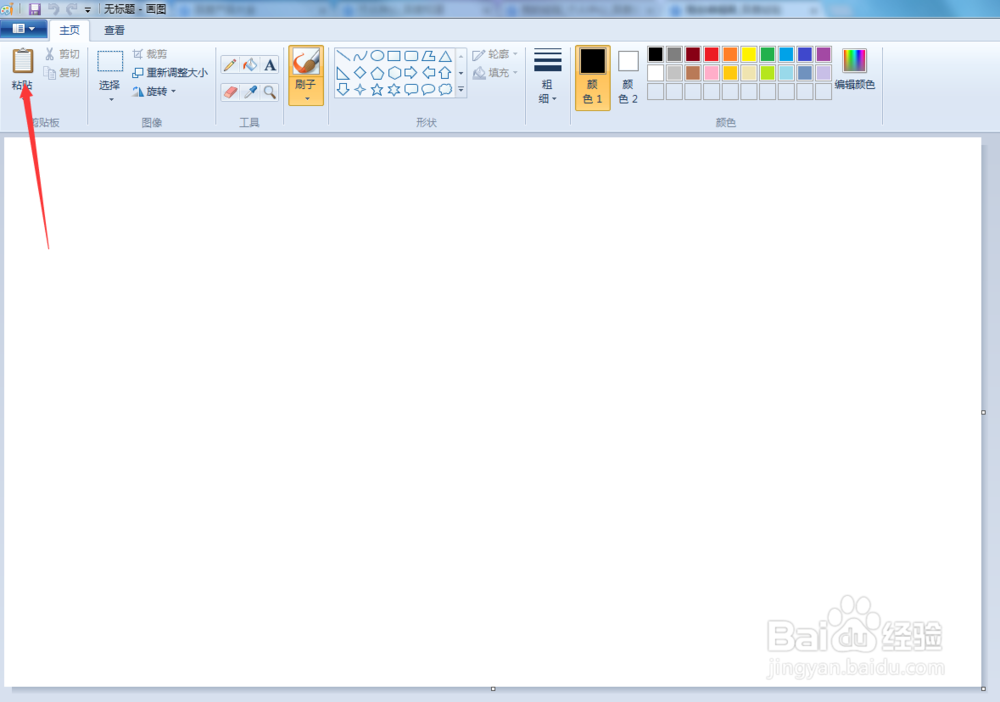Choose the green color swatch

point(768,54)
